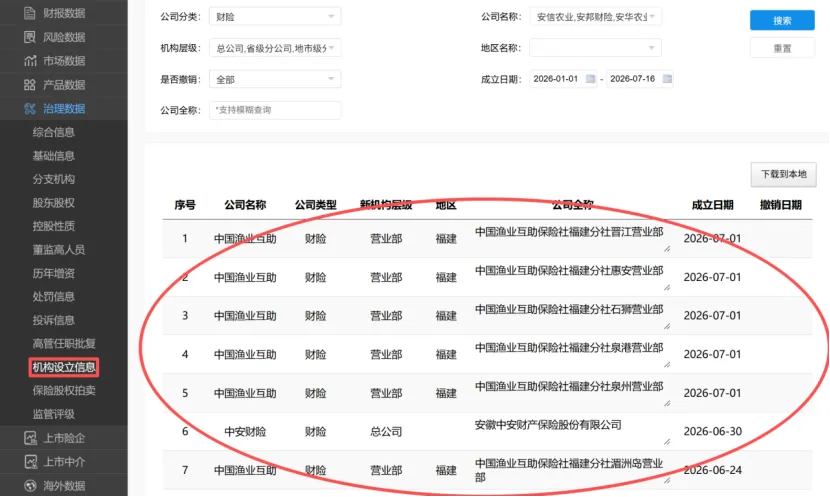The height and width of the screenshot is (497, 830).
Task: Open 财报数据 menu section
Action: (x=64, y=13)
